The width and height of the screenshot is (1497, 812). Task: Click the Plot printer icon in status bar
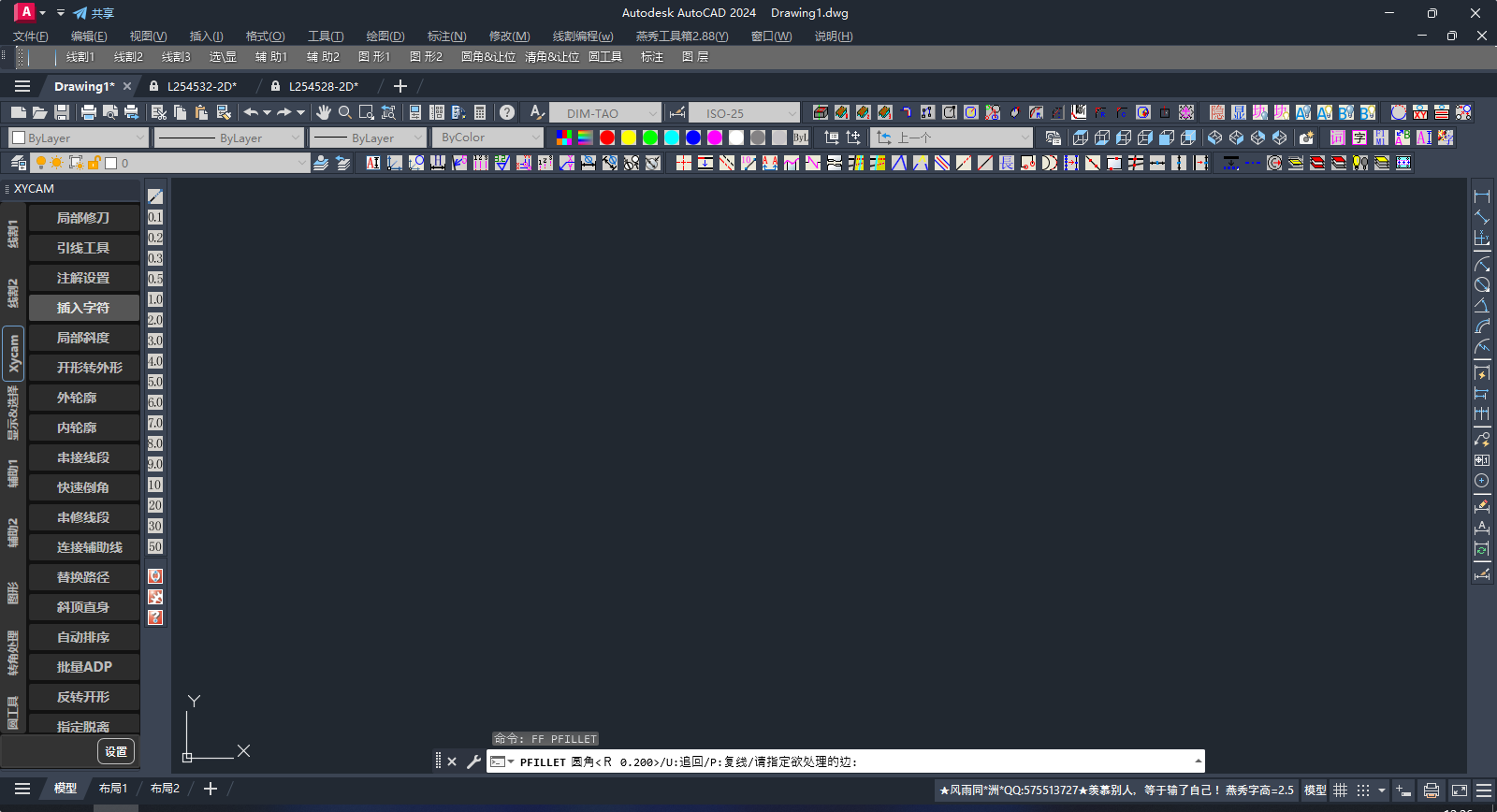tap(1432, 790)
